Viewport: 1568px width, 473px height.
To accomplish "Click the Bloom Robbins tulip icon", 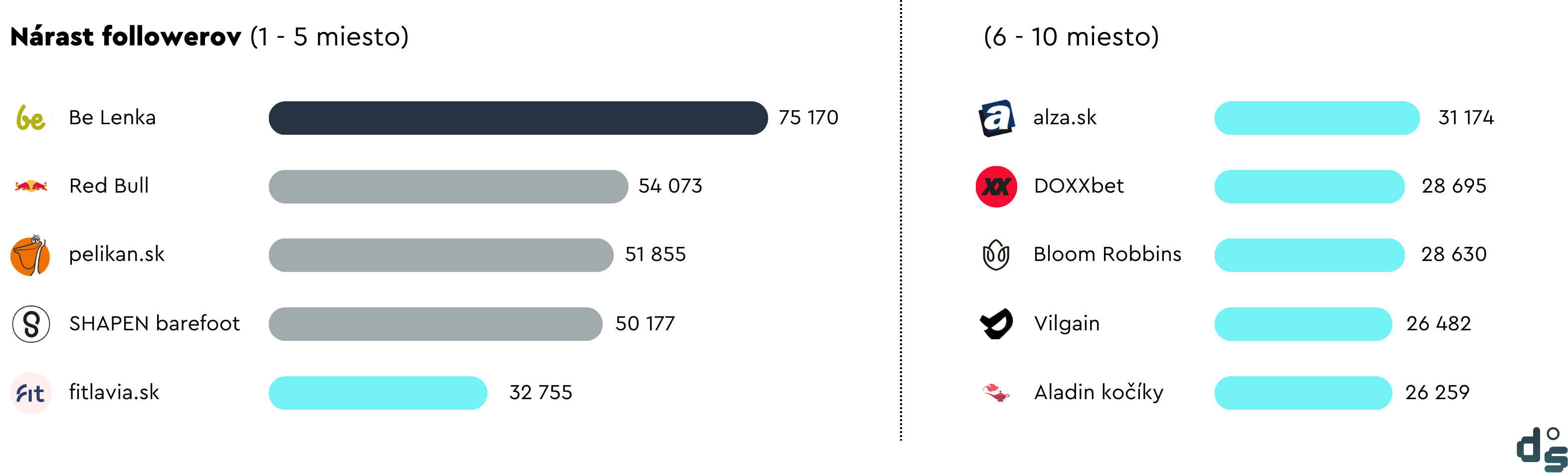I will tap(996, 255).
